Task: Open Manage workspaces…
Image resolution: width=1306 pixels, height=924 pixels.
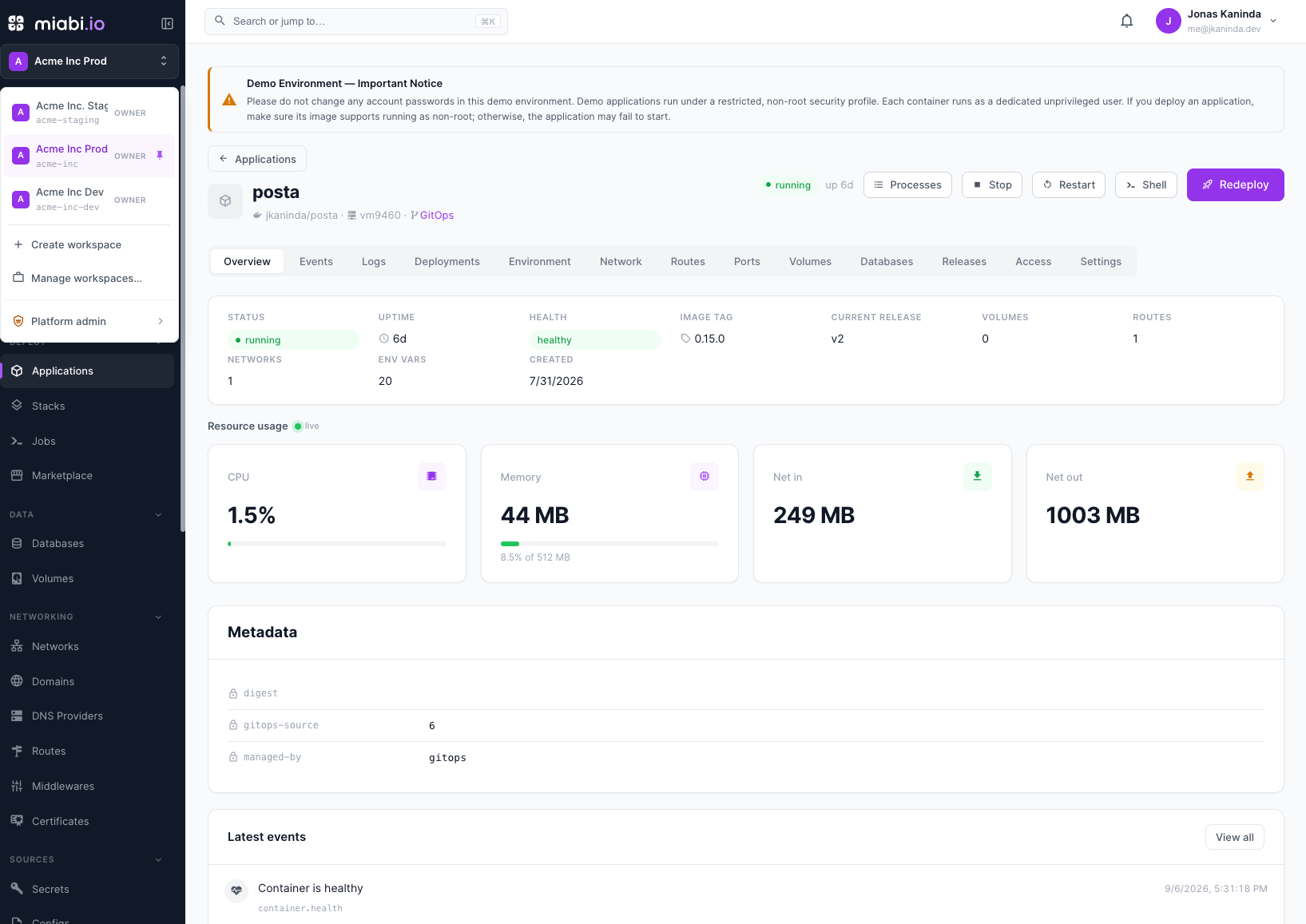Action: (89, 278)
